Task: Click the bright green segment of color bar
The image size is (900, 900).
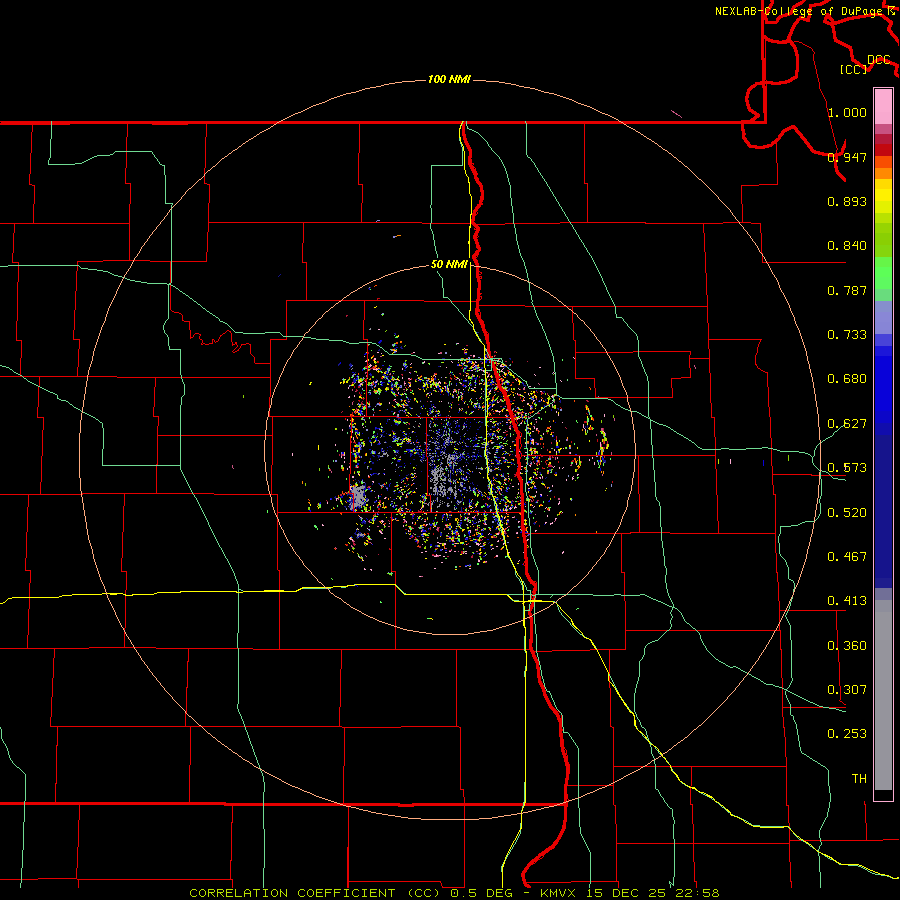Action: (883, 273)
